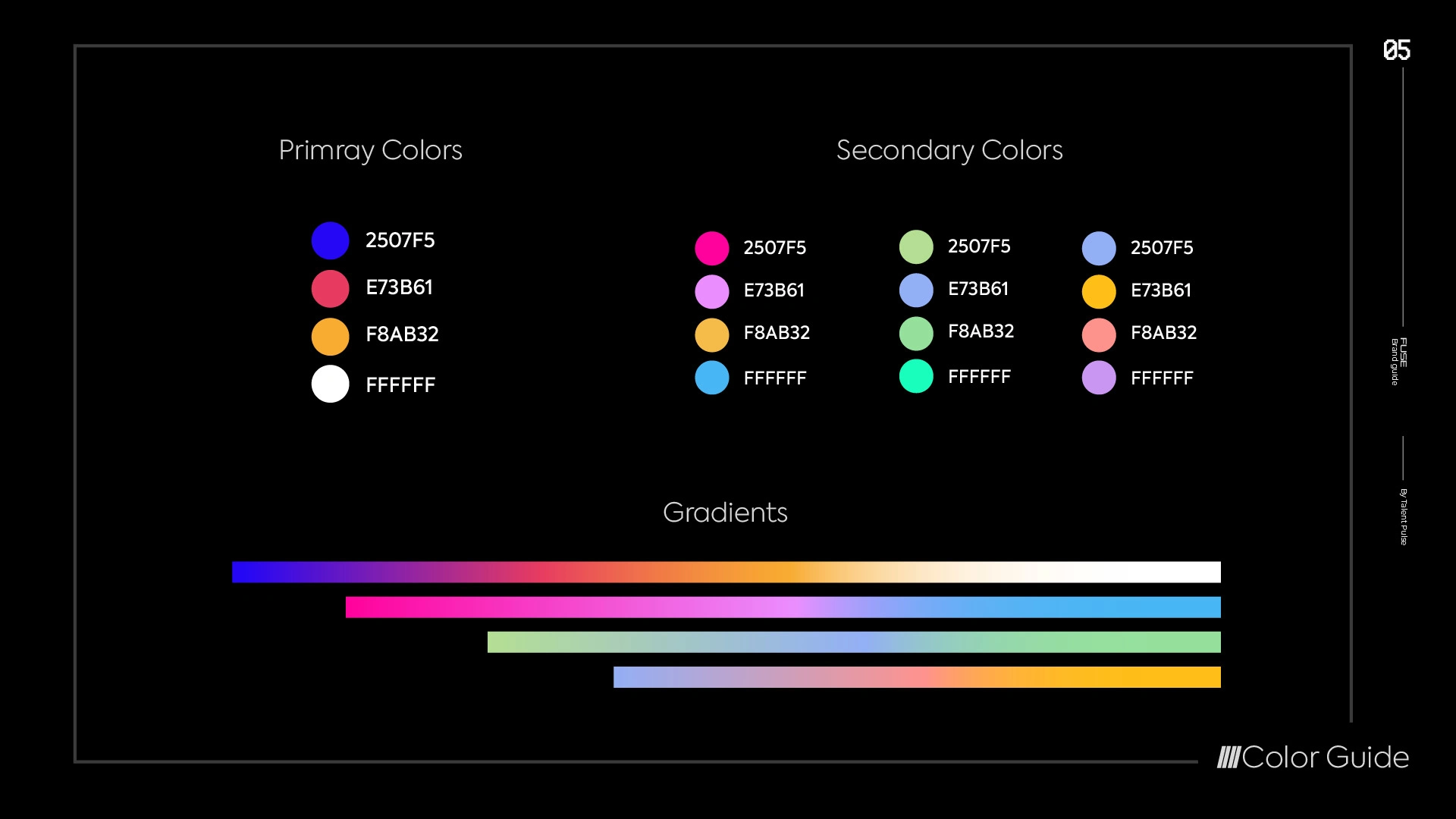This screenshot has width=1456, height=819.
Task: Click the periwinkle-to-yellow gradient bar
Action: click(x=917, y=676)
